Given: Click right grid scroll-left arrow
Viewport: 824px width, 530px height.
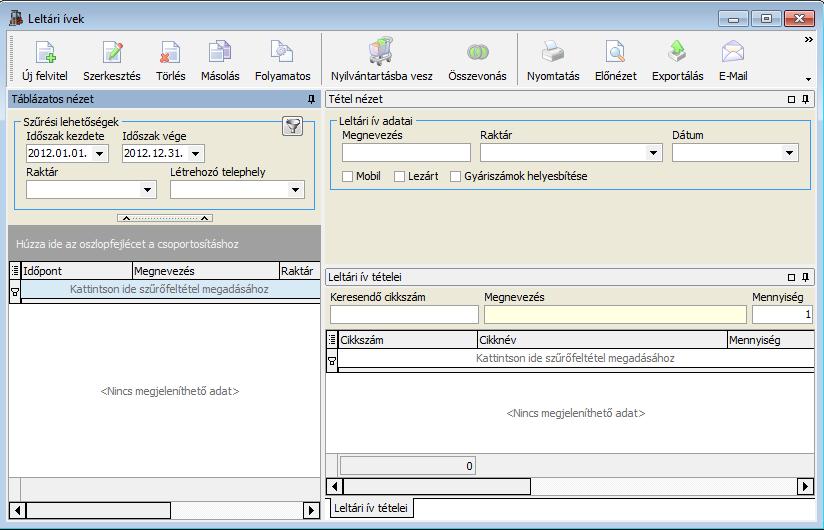Looking at the screenshot, I should pyautogui.click(x=335, y=486).
